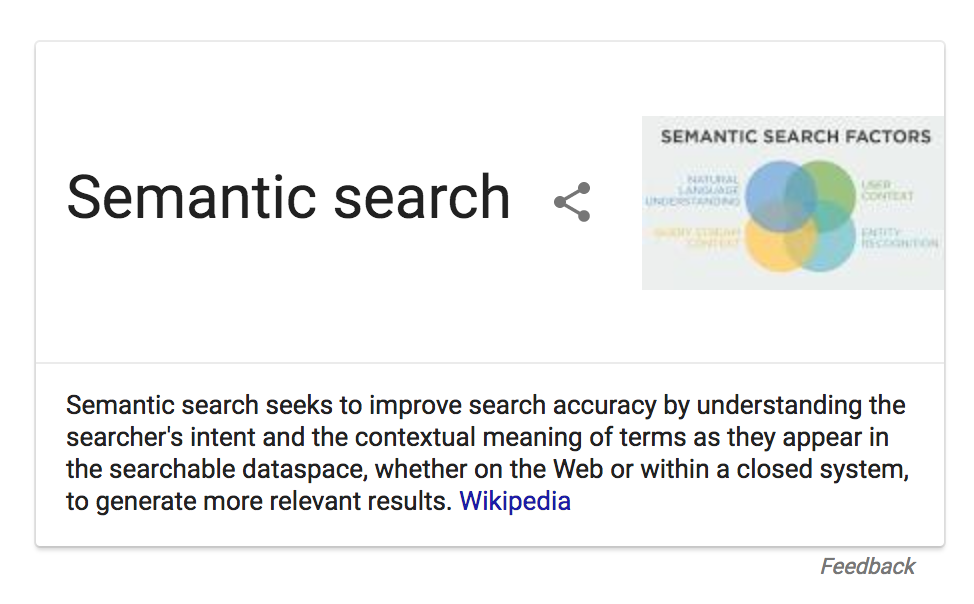
Task: Click the "User Context" diagram label
Action: (887, 190)
